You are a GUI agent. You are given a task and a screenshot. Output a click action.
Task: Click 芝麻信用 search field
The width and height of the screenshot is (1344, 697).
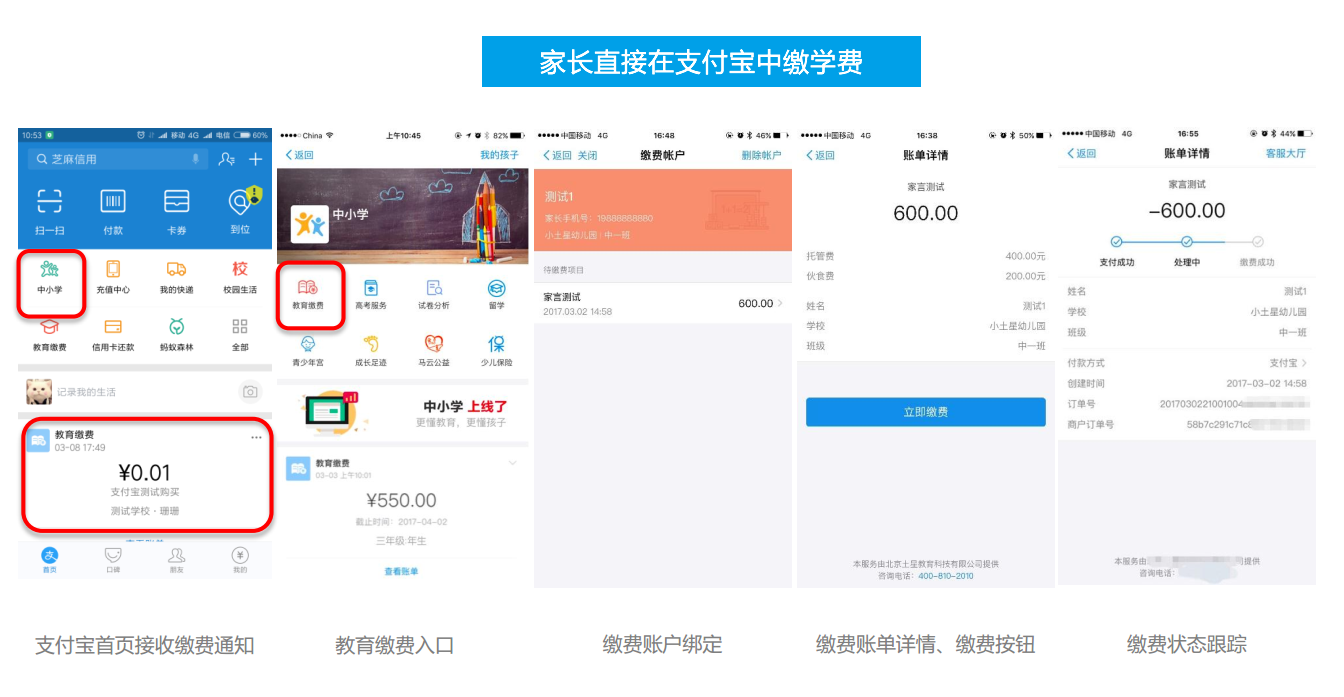117,159
